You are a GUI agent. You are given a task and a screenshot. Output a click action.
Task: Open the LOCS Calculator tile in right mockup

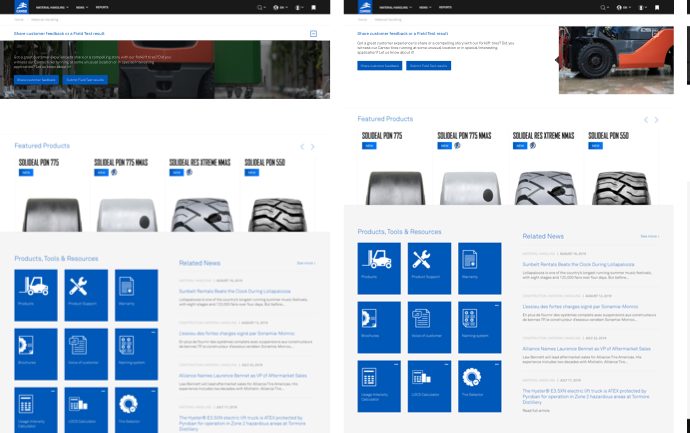pos(429,386)
